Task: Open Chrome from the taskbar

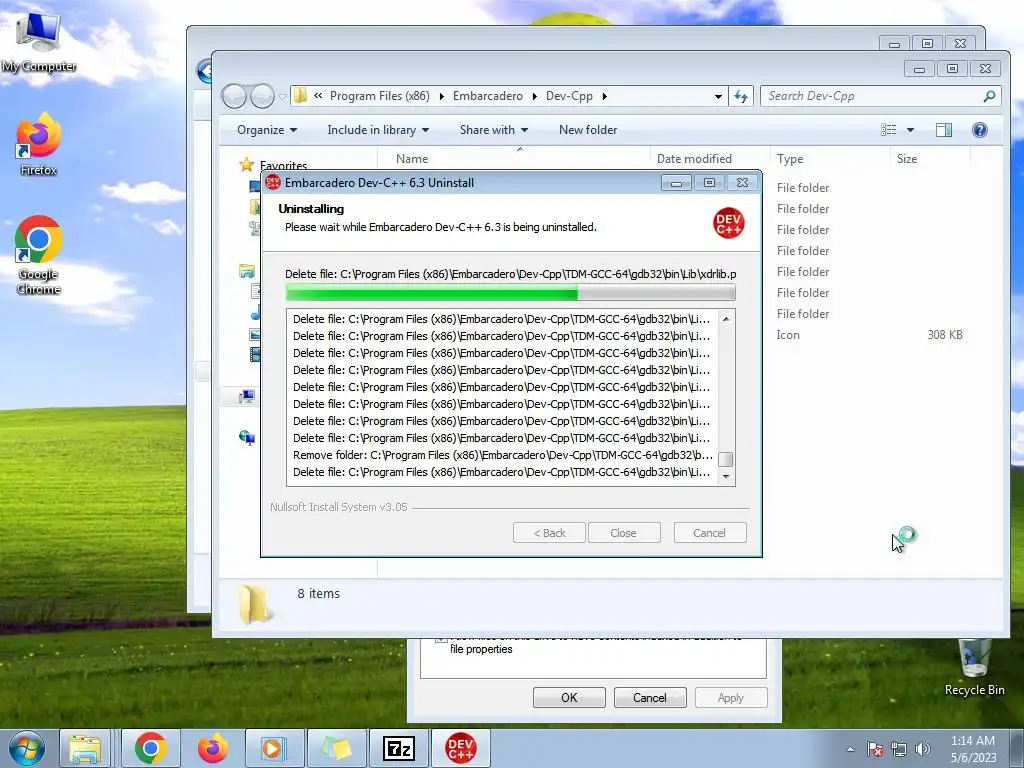Action: (x=151, y=748)
